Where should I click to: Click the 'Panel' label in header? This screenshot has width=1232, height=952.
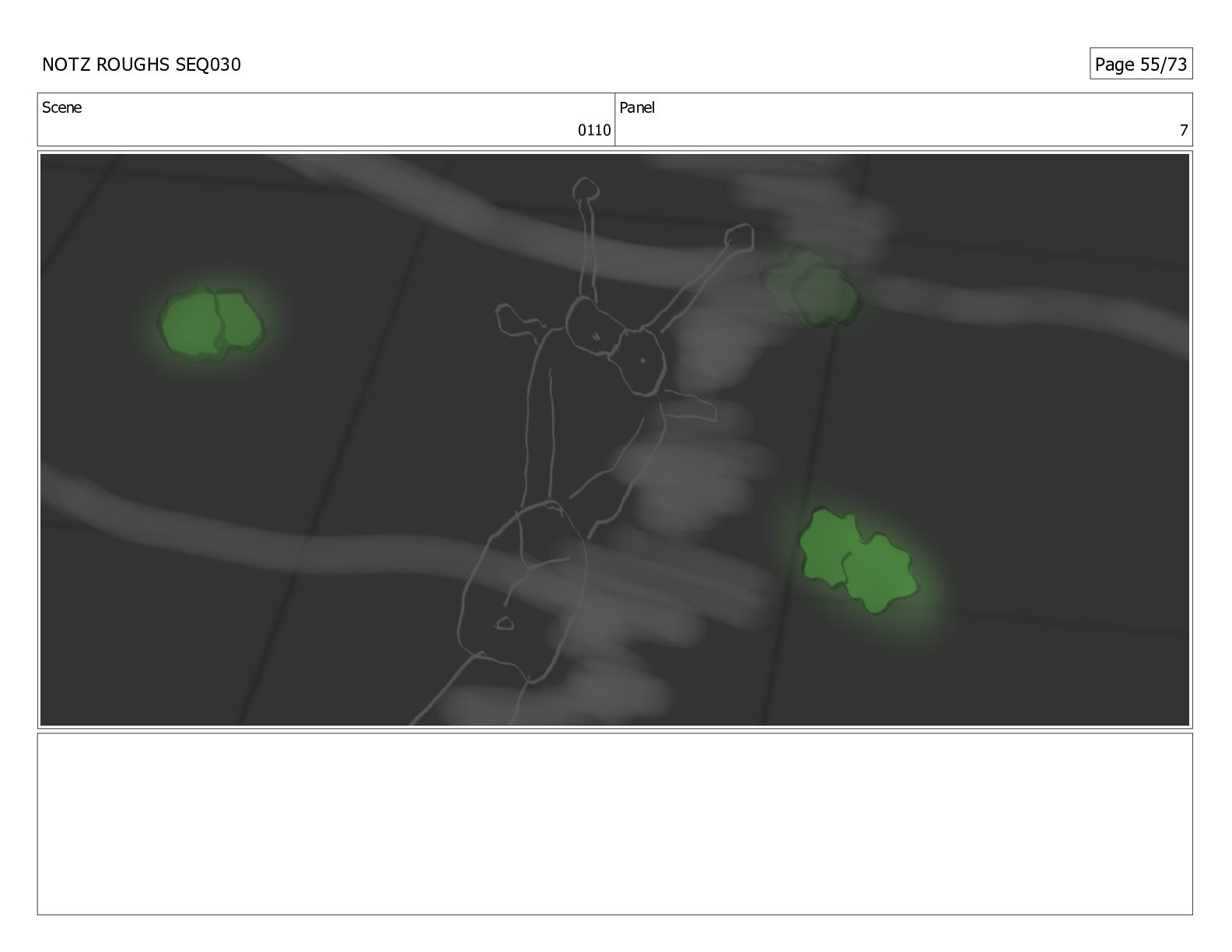(x=637, y=107)
